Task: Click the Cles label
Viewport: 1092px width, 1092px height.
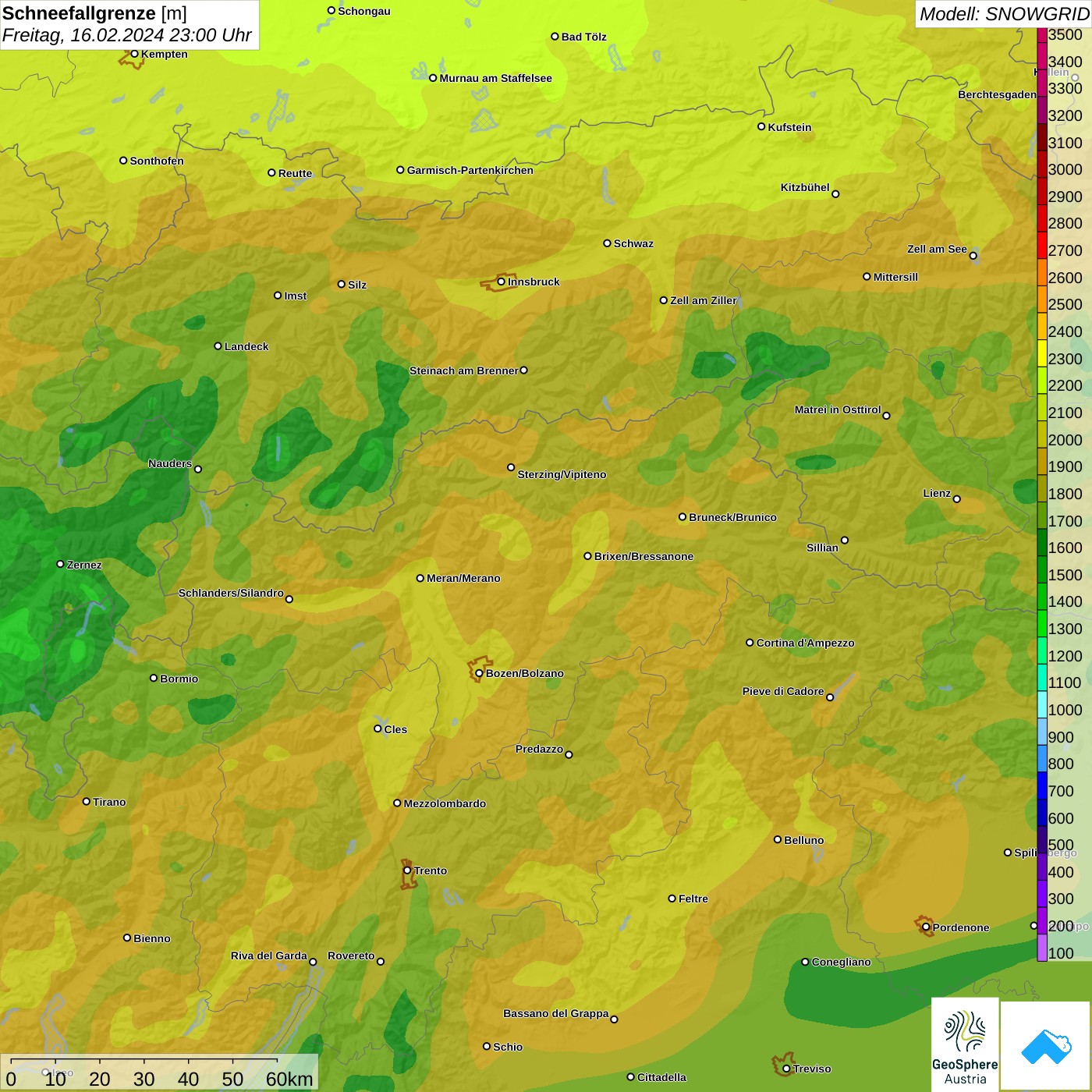Action: tap(395, 729)
